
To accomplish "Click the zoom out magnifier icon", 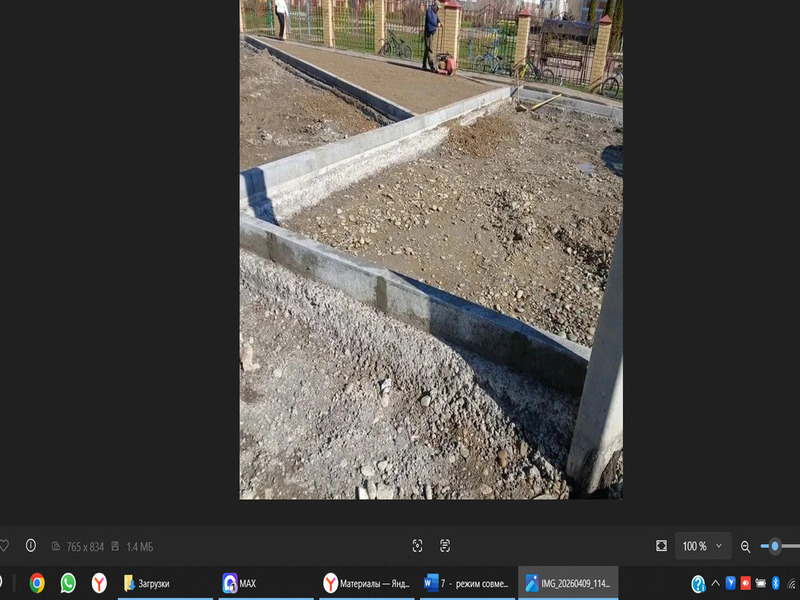I will (745, 546).
